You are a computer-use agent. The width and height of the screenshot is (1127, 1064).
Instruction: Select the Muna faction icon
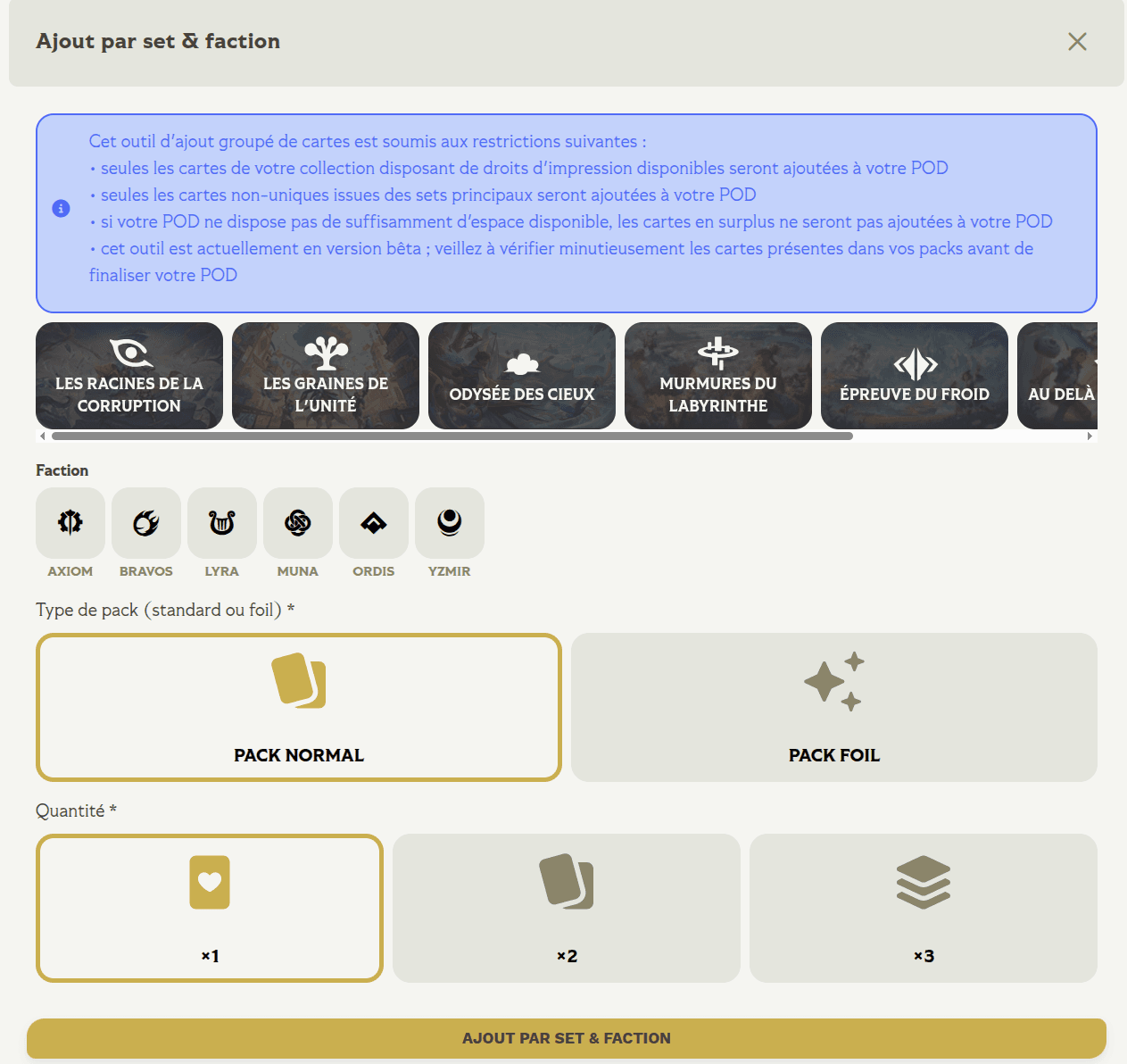coord(298,522)
